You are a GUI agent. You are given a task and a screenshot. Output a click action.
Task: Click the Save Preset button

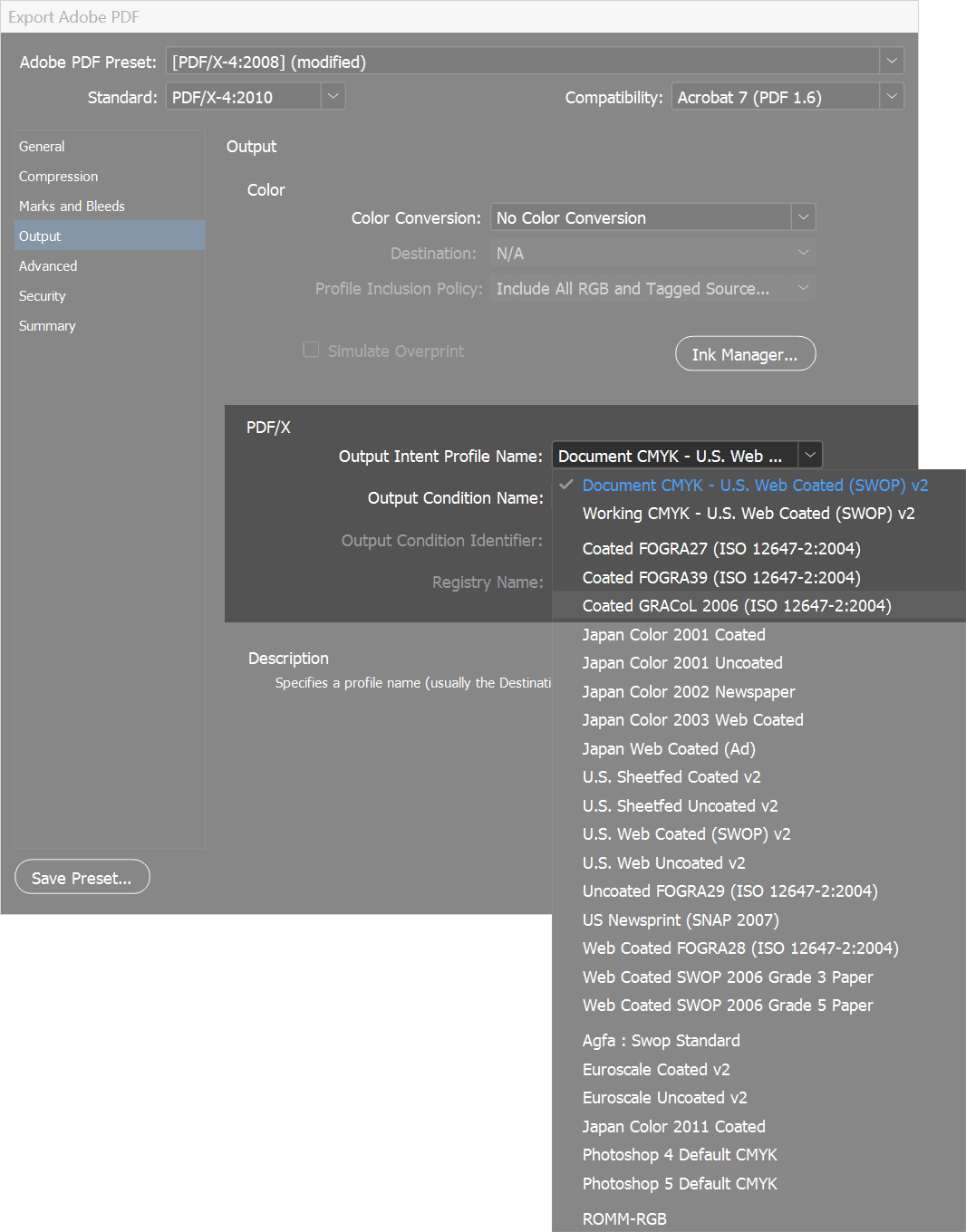(82, 876)
